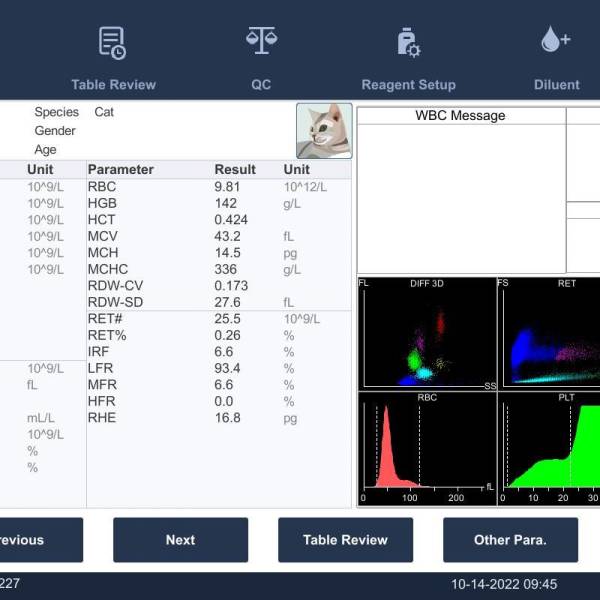Click the RHE result 16.8
Image resolution: width=600 pixels, height=600 pixels.
click(227, 417)
